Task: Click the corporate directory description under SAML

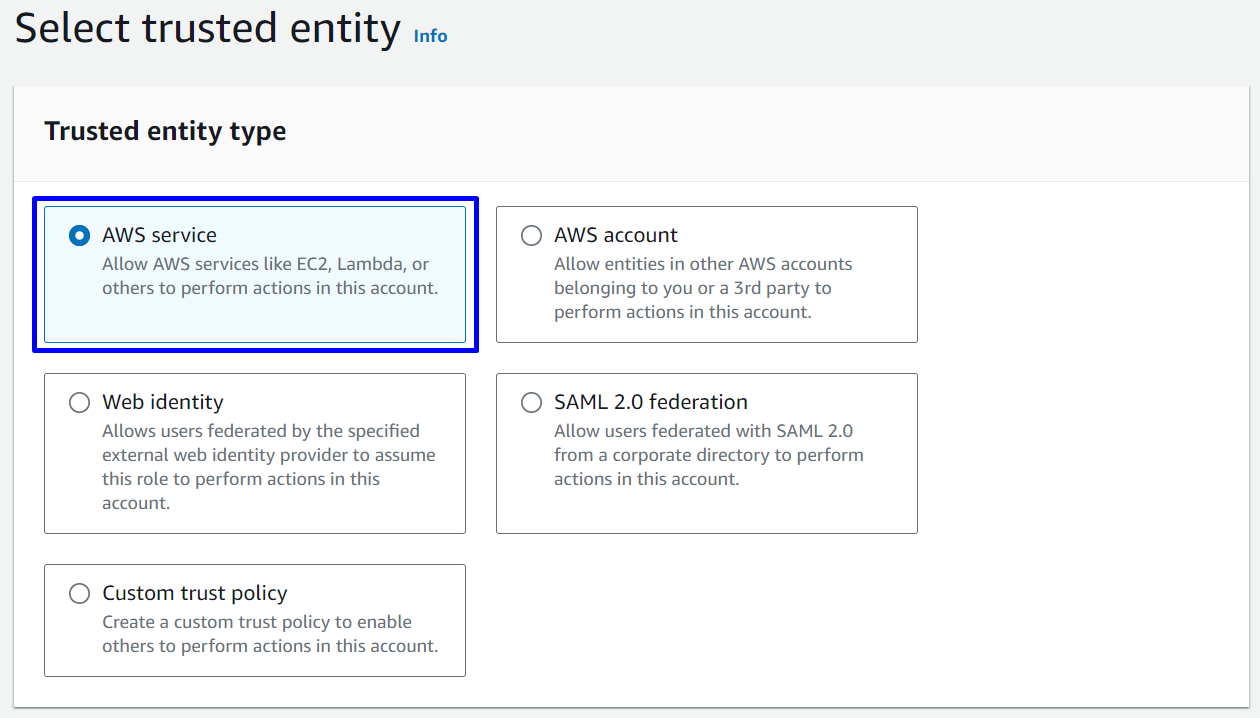Action: (x=708, y=455)
